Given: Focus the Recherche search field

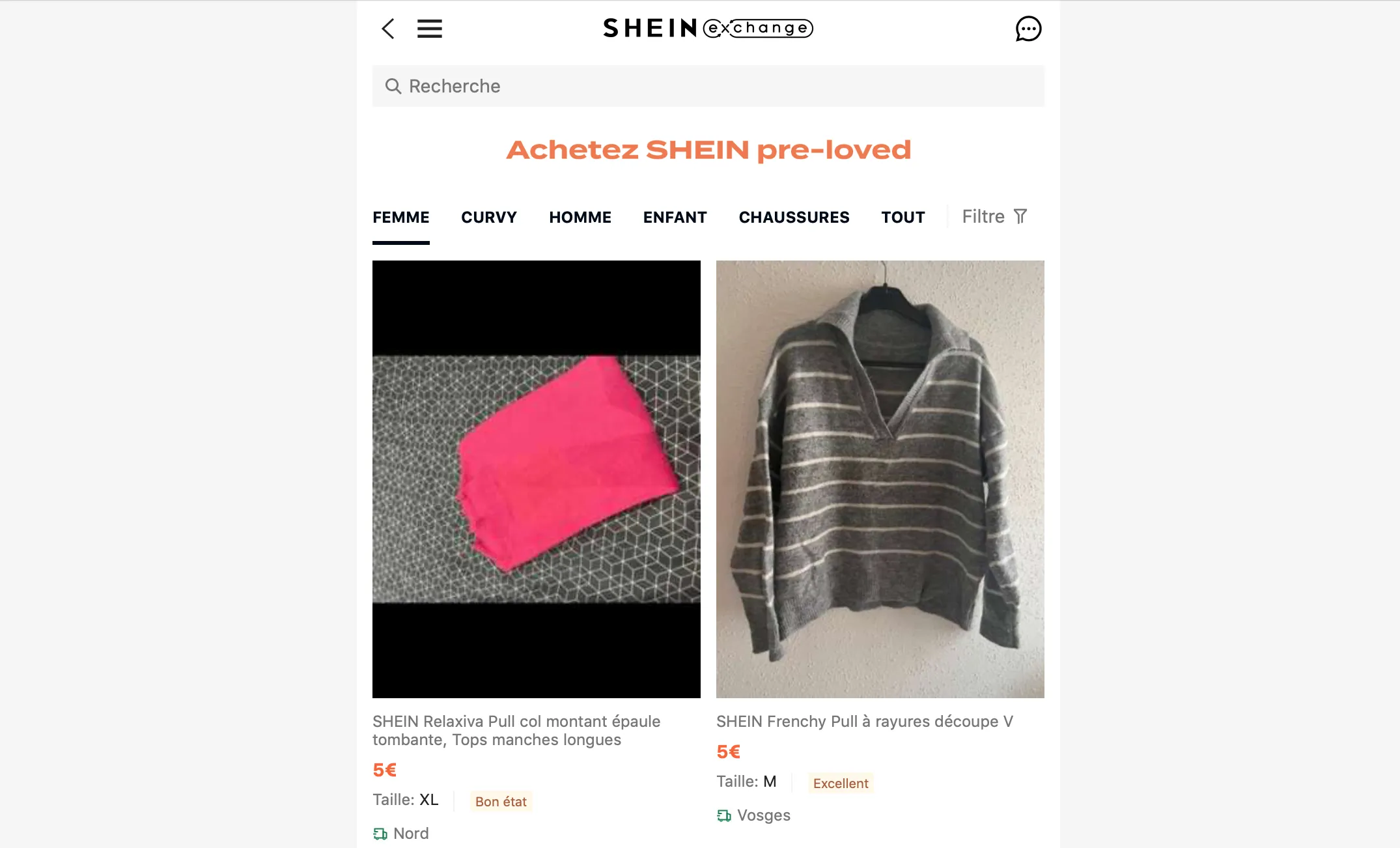Looking at the screenshot, I should (x=708, y=86).
